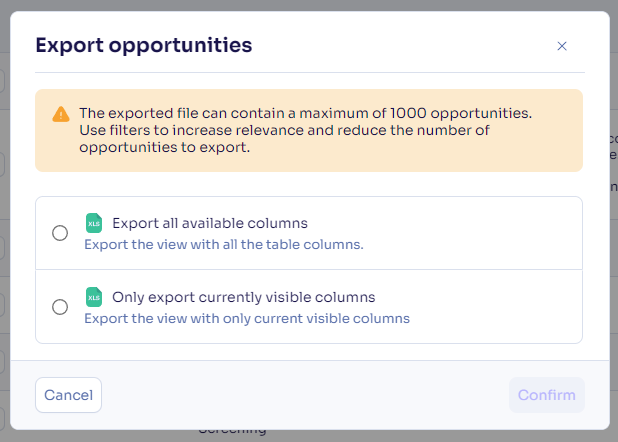Close the Export opportunities dialog
The width and height of the screenshot is (618, 442).
[562, 46]
